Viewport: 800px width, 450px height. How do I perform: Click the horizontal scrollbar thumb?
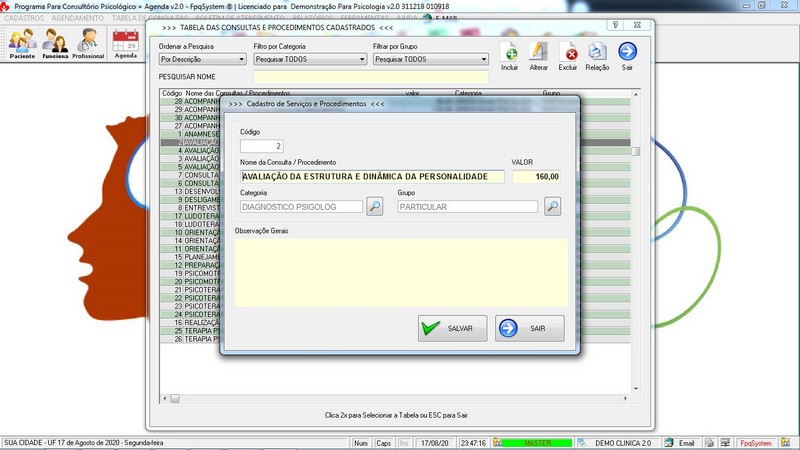pos(175,398)
